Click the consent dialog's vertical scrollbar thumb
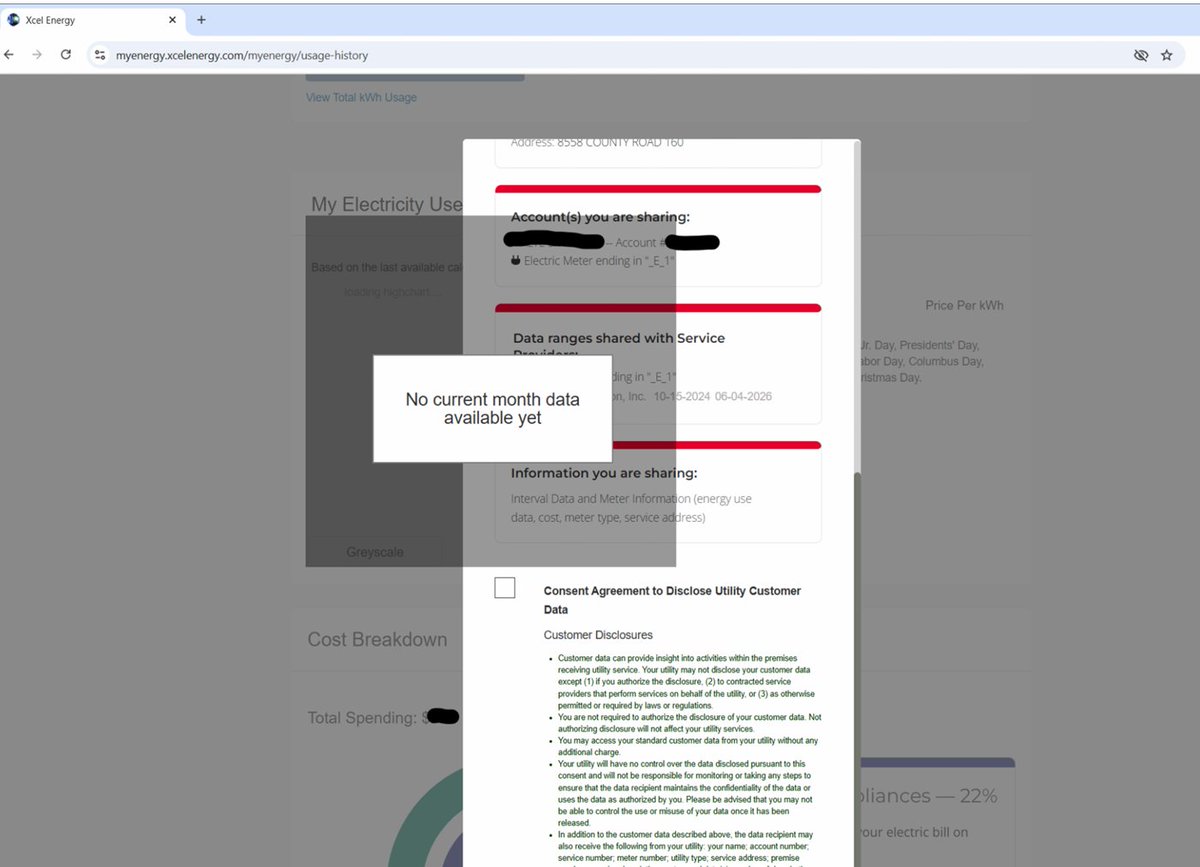Image resolution: width=1200 pixels, height=867 pixels. [x=856, y=668]
